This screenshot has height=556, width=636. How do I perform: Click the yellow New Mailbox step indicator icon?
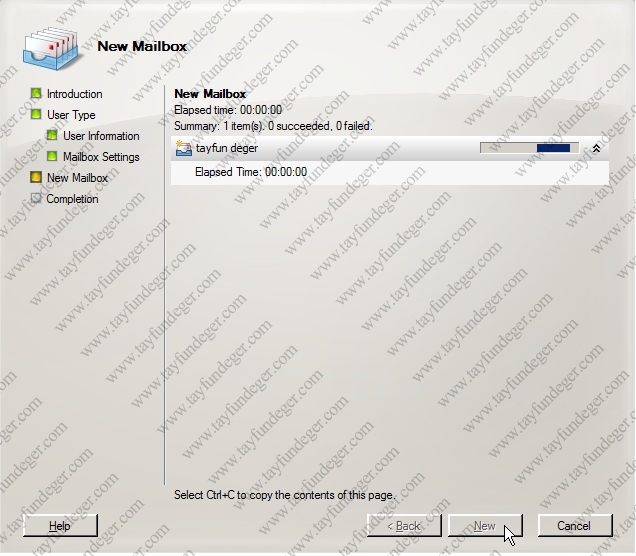[36, 177]
